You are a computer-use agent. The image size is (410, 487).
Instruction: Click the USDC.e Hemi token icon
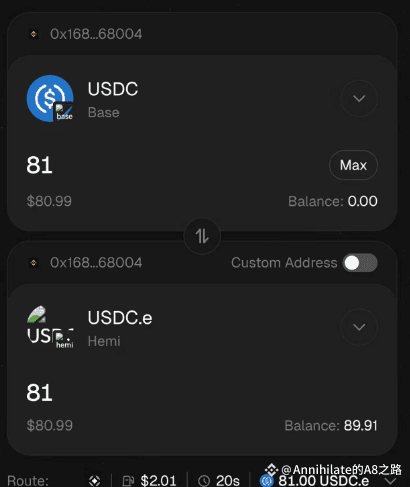tap(50, 327)
